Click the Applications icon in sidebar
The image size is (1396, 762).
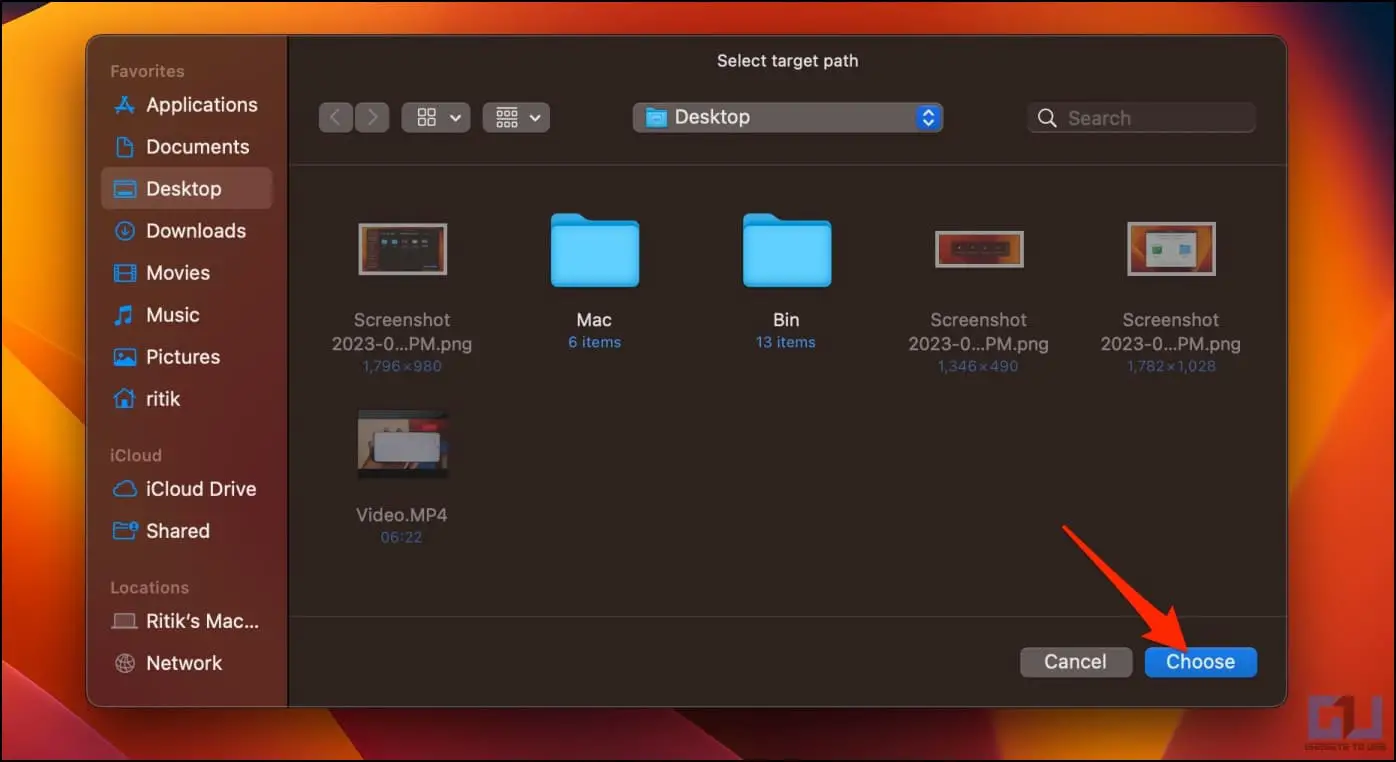click(125, 105)
